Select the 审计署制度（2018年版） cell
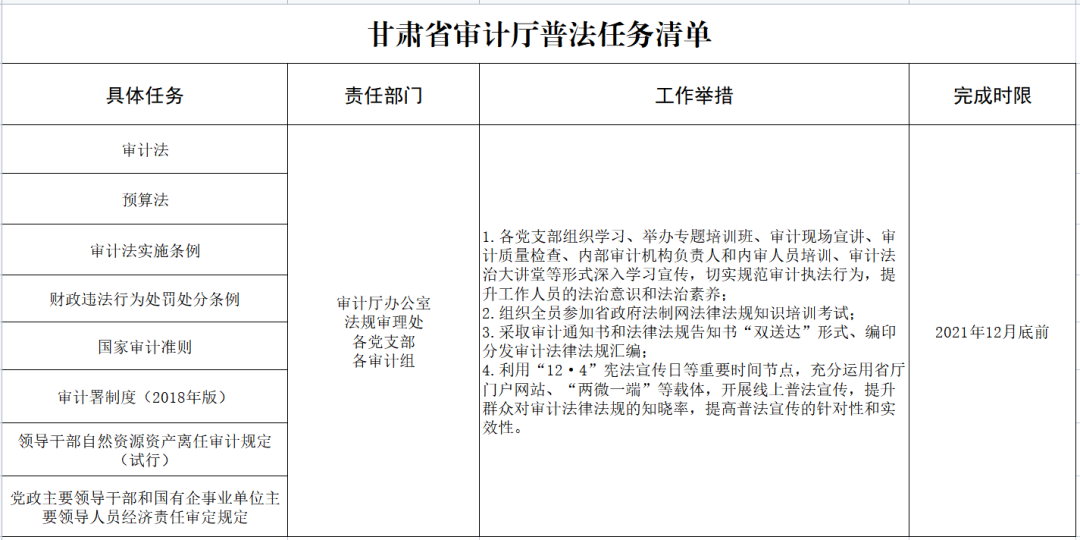The height and width of the screenshot is (540, 1080). tap(145, 396)
